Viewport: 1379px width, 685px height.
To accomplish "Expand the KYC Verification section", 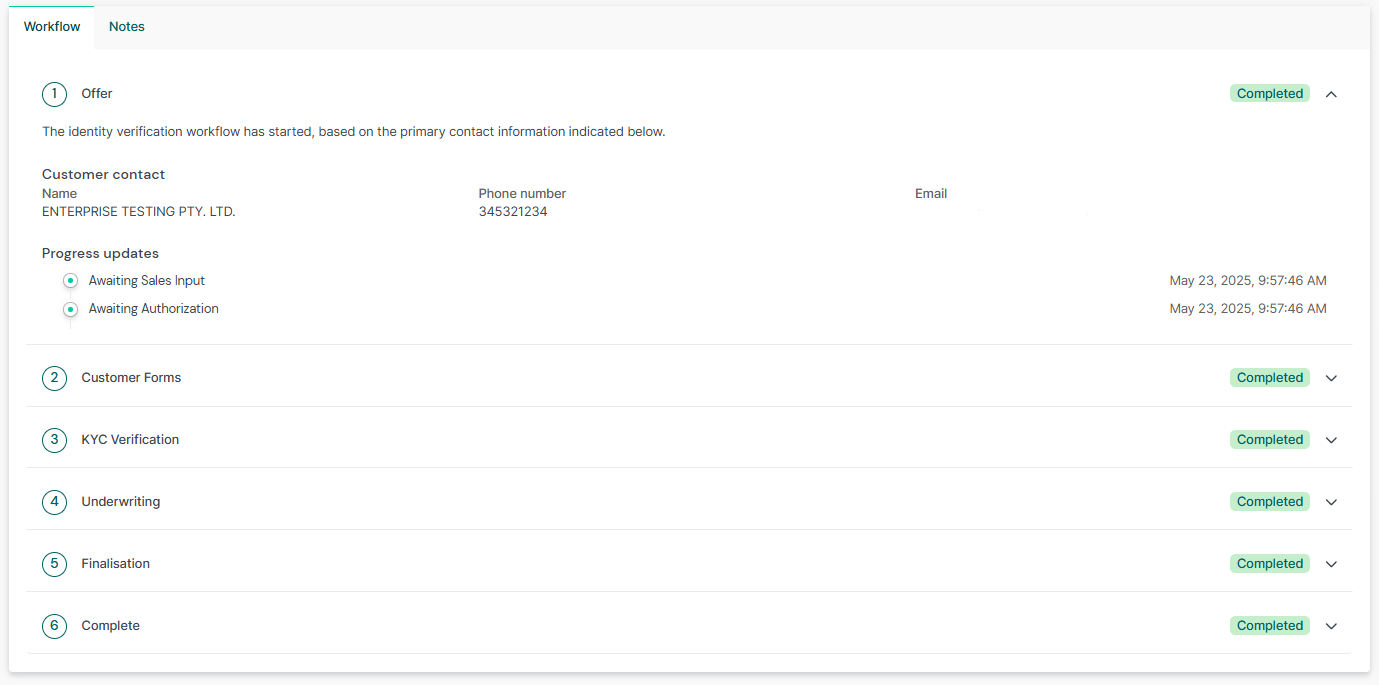I will [1331, 440].
